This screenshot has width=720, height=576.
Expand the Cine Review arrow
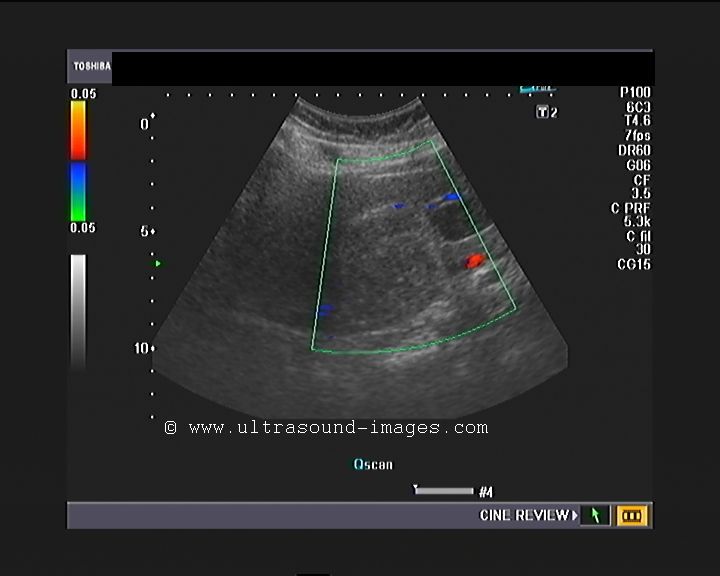pyautogui.click(x=575, y=516)
